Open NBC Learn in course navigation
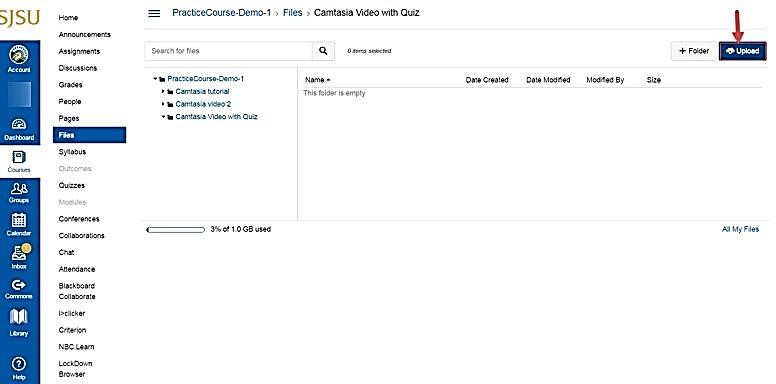Screen dimensions: 776x384 pyautogui.click(x=76, y=347)
